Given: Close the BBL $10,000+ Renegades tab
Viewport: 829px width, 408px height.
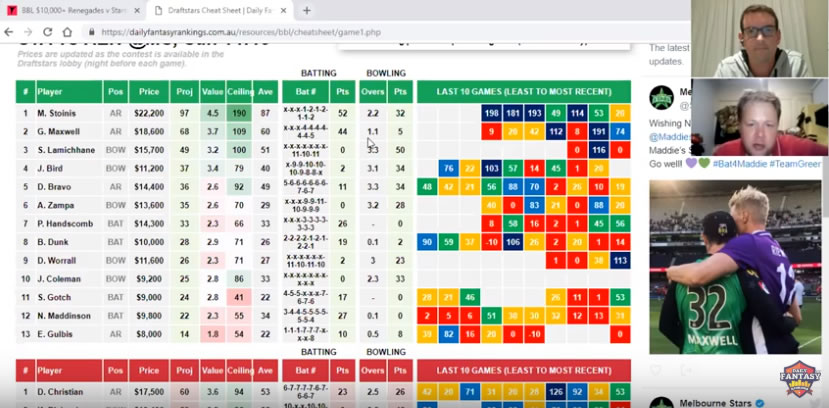Looking at the screenshot, I should pyautogui.click(x=137, y=11).
